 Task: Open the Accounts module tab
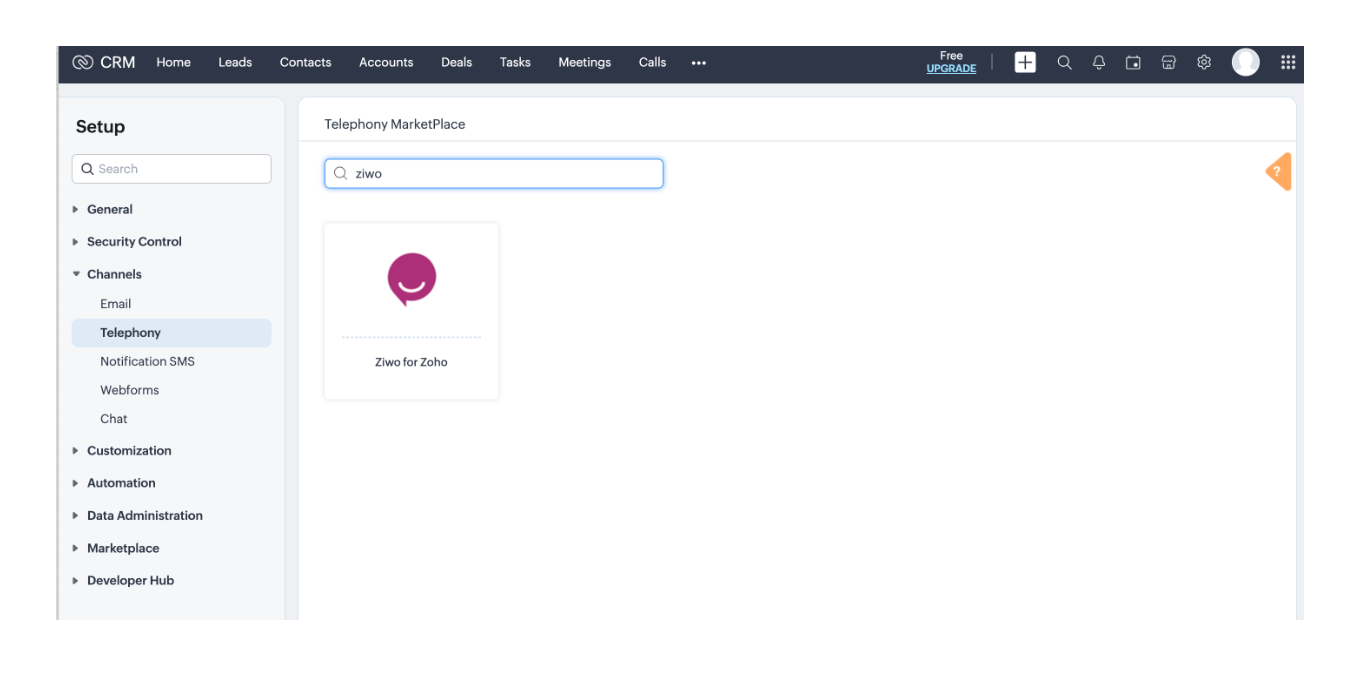coord(386,62)
